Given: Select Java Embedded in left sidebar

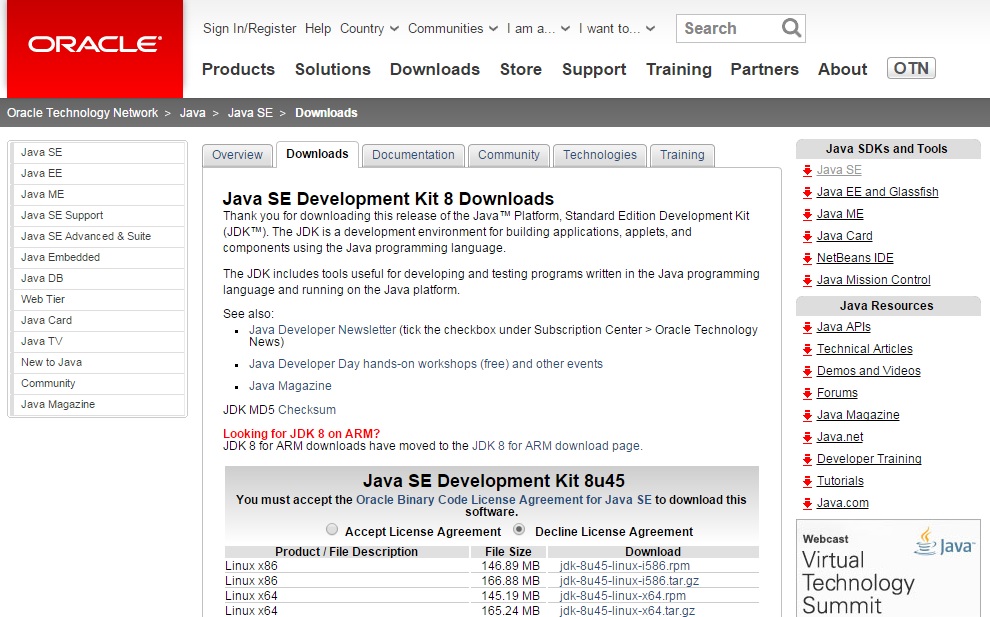Looking at the screenshot, I should [x=60, y=257].
